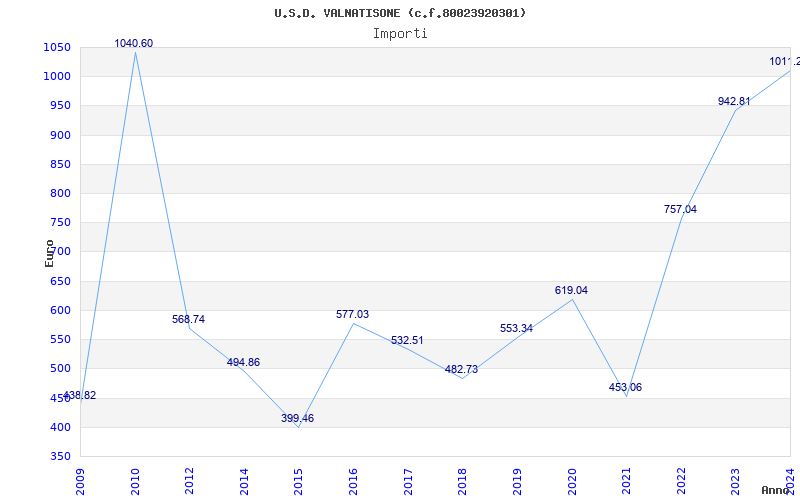
Task: Select the x-axis year 2018
Action: [462, 482]
